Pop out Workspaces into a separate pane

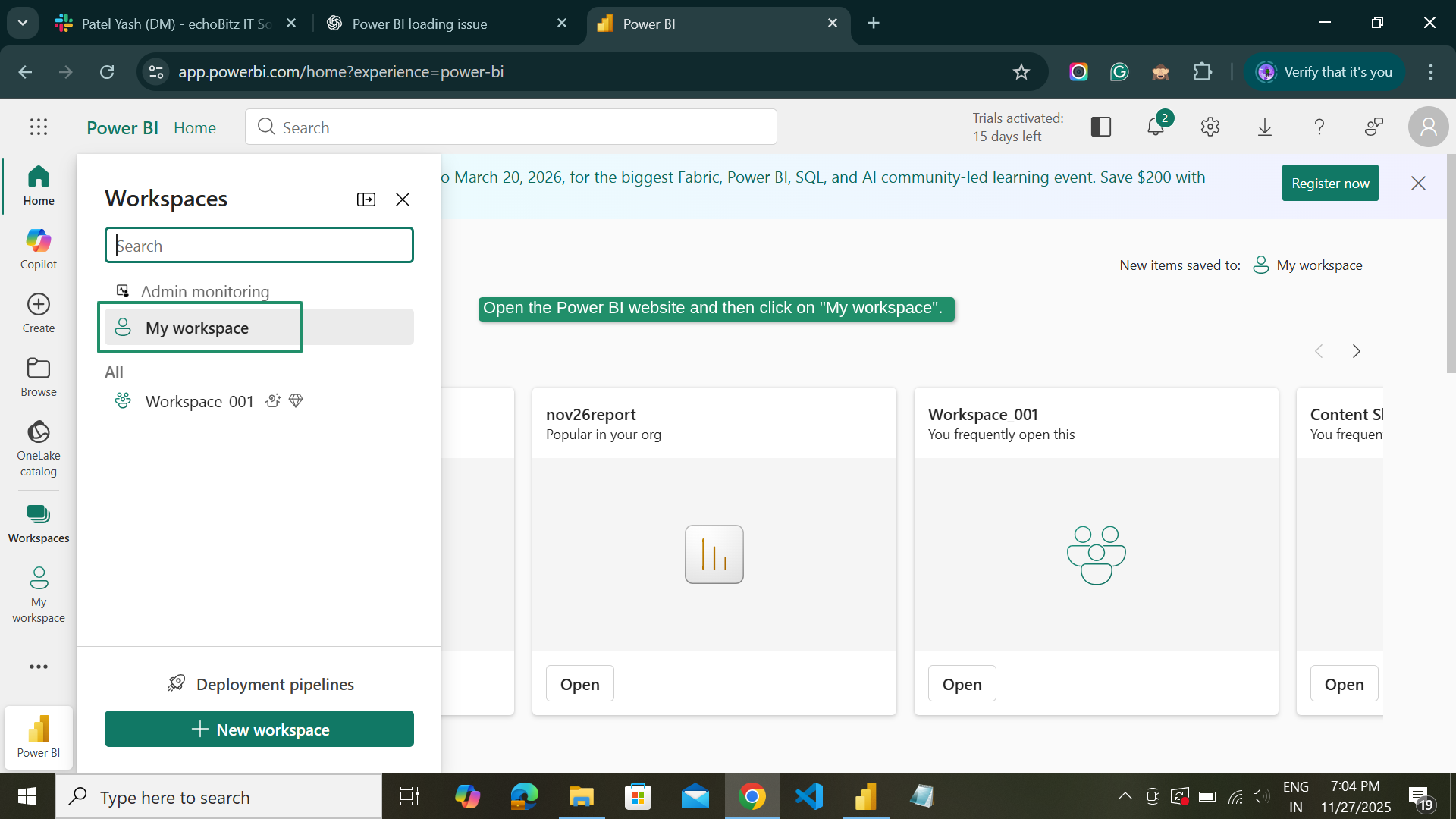(366, 199)
